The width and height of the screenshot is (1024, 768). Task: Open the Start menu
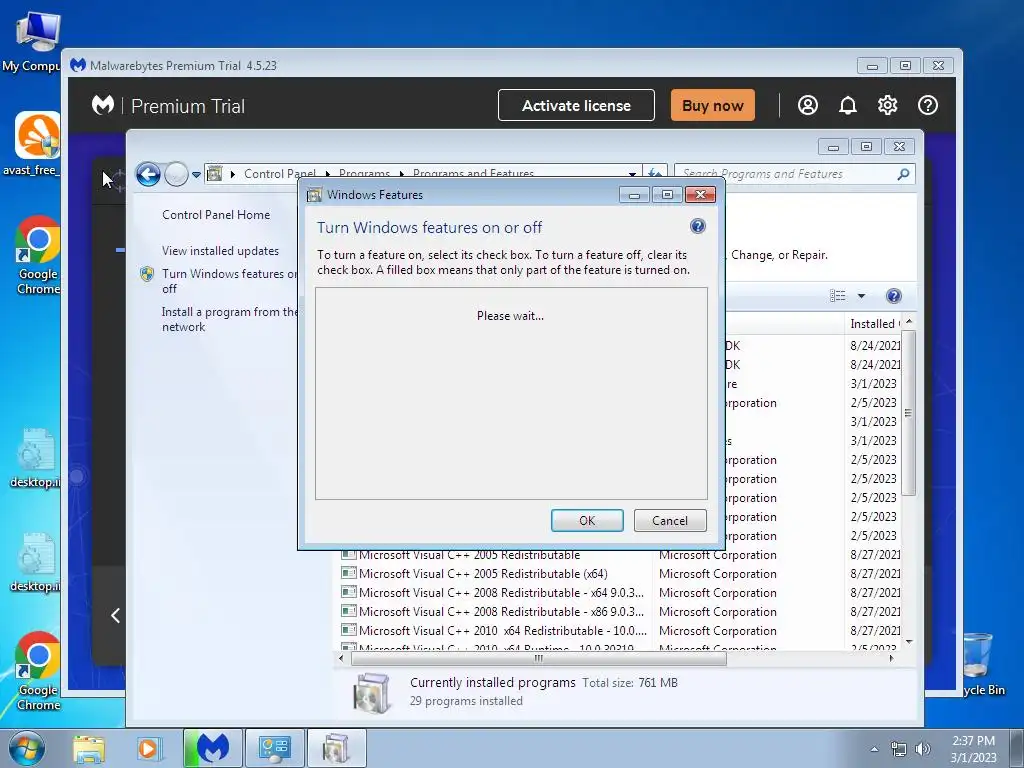click(x=27, y=748)
